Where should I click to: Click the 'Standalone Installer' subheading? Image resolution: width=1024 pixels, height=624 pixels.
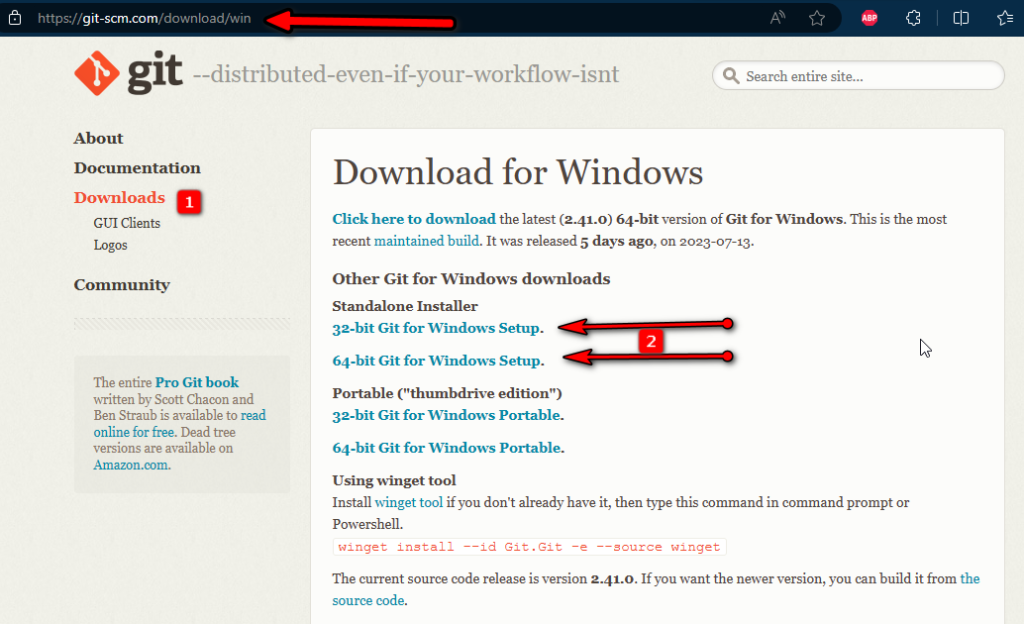(x=405, y=306)
